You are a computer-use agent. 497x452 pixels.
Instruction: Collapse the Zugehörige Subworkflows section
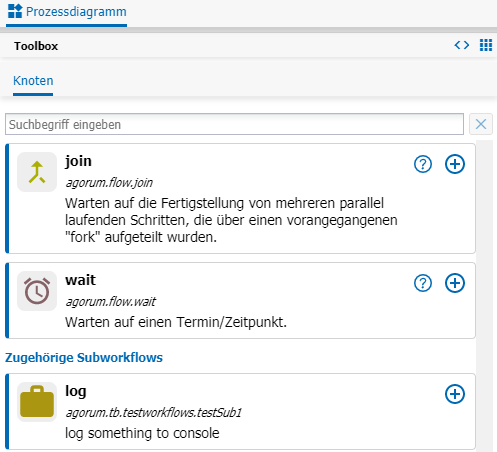[84, 357]
